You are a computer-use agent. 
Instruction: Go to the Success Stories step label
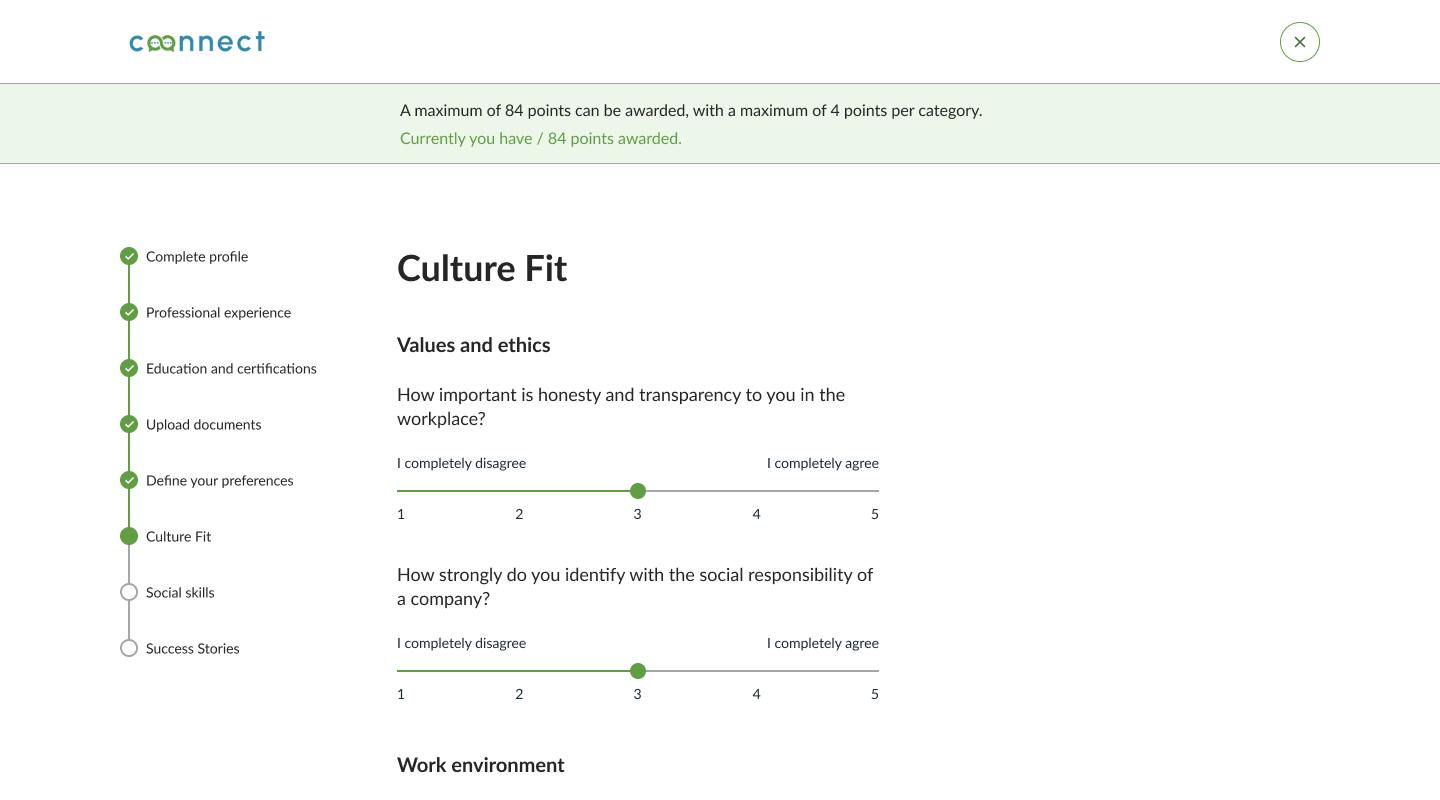coord(192,649)
